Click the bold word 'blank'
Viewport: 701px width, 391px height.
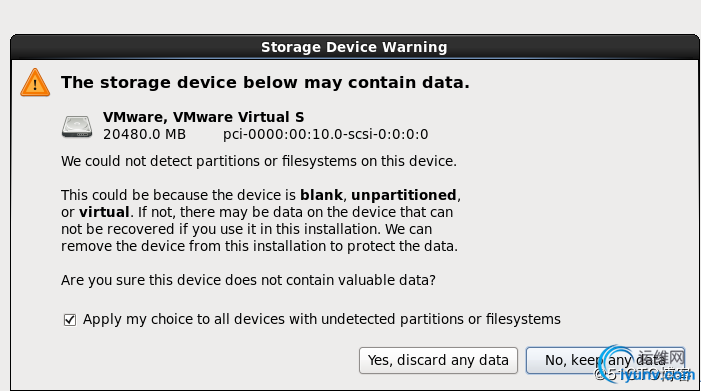coord(321,195)
